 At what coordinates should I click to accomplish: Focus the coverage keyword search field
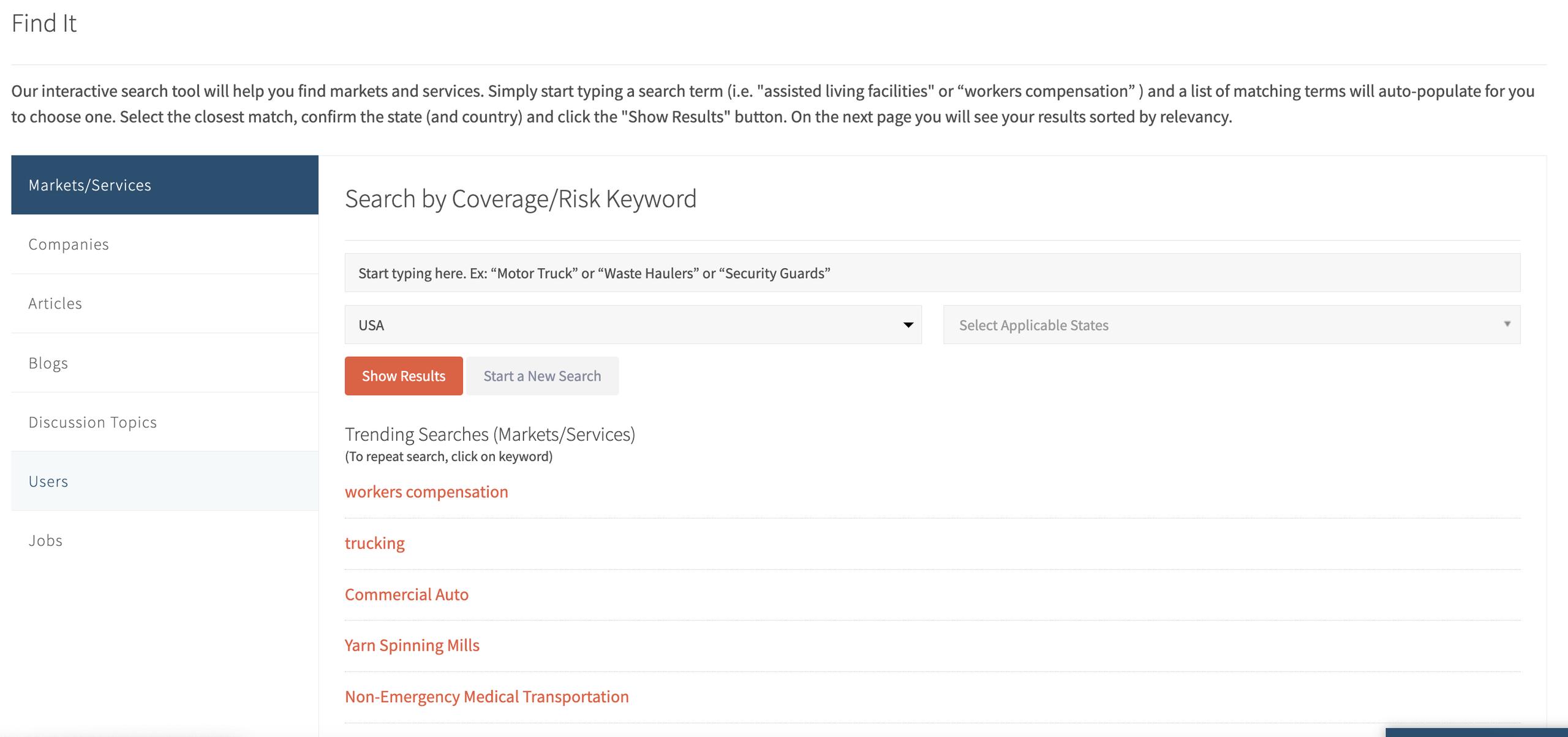pyautogui.click(x=932, y=273)
